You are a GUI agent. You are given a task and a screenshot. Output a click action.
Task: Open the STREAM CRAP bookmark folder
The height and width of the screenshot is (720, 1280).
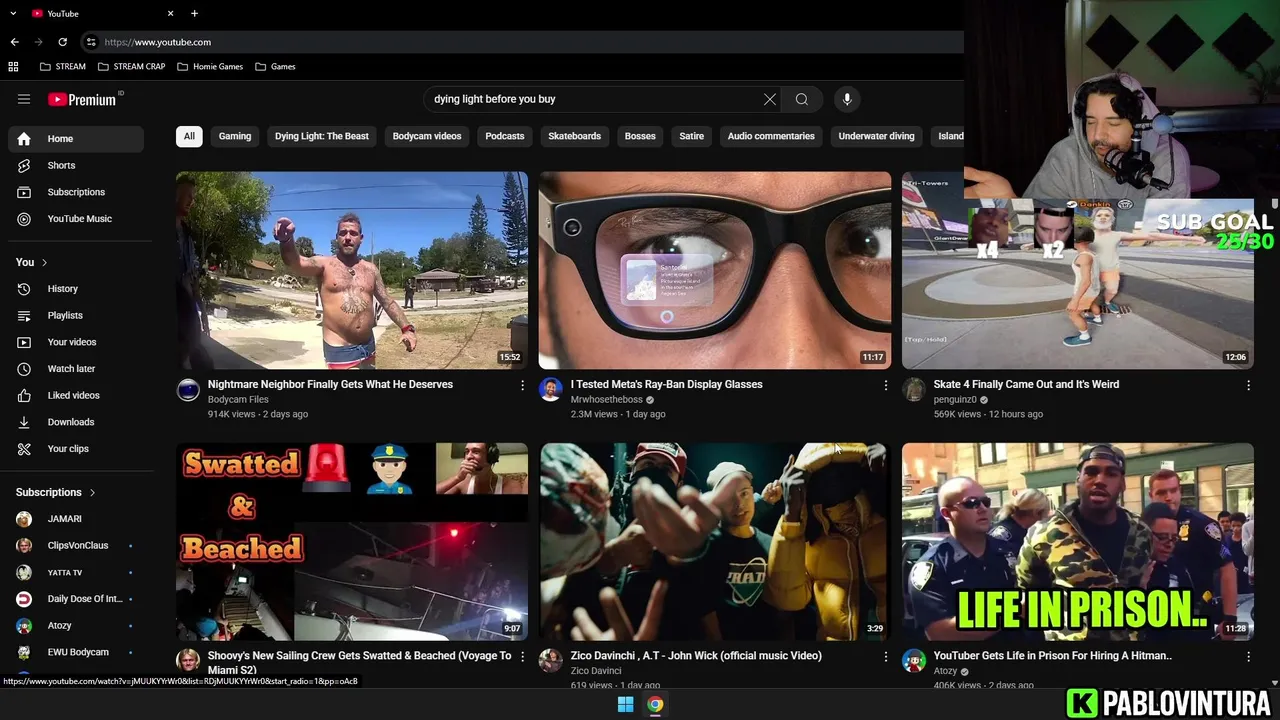pyautogui.click(x=131, y=67)
